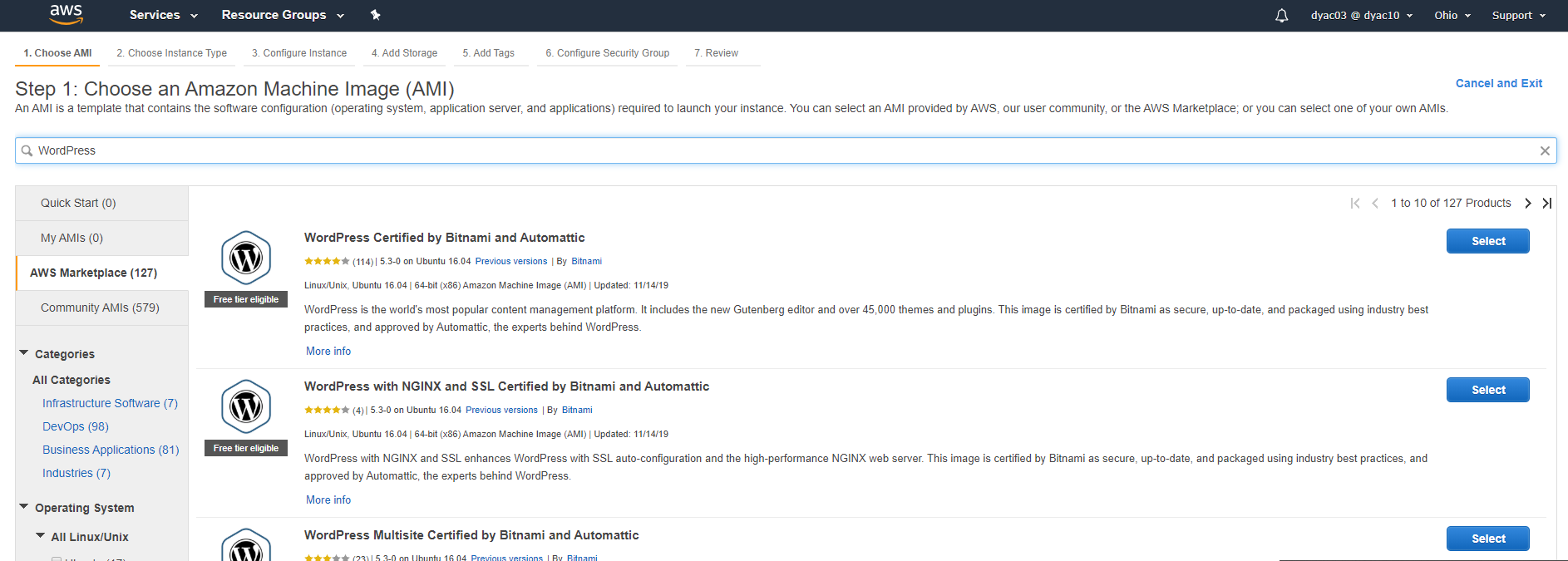
Task: Filter by Business Applications (81)
Action: coord(111,450)
